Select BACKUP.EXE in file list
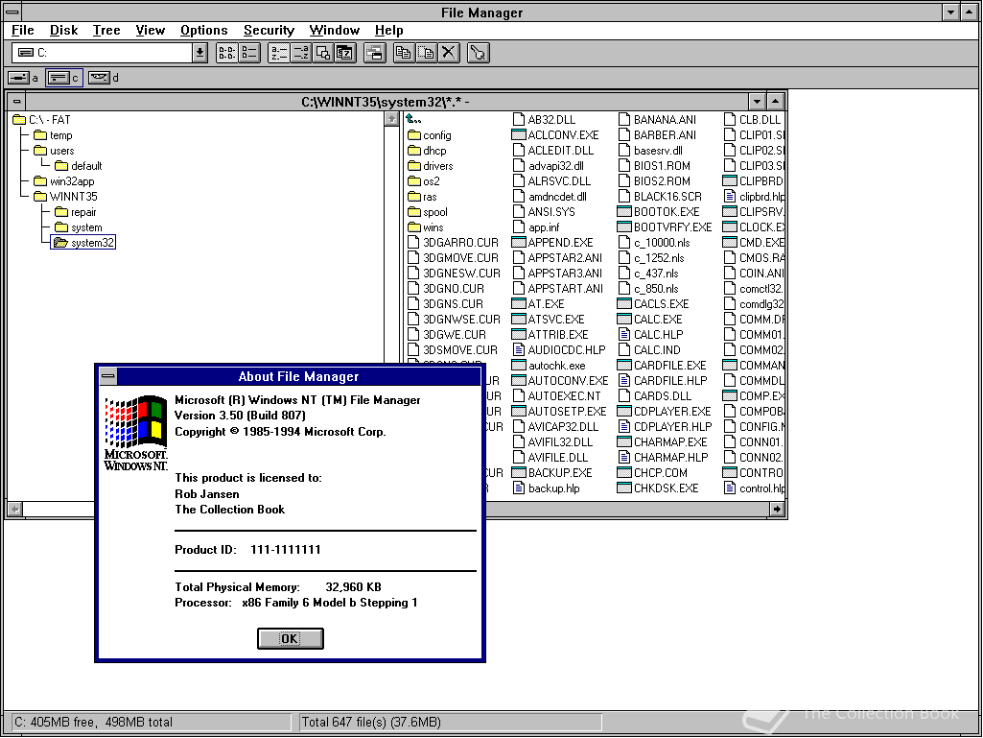The height and width of the screenshot is (738, 983). (x=552, y=473)
